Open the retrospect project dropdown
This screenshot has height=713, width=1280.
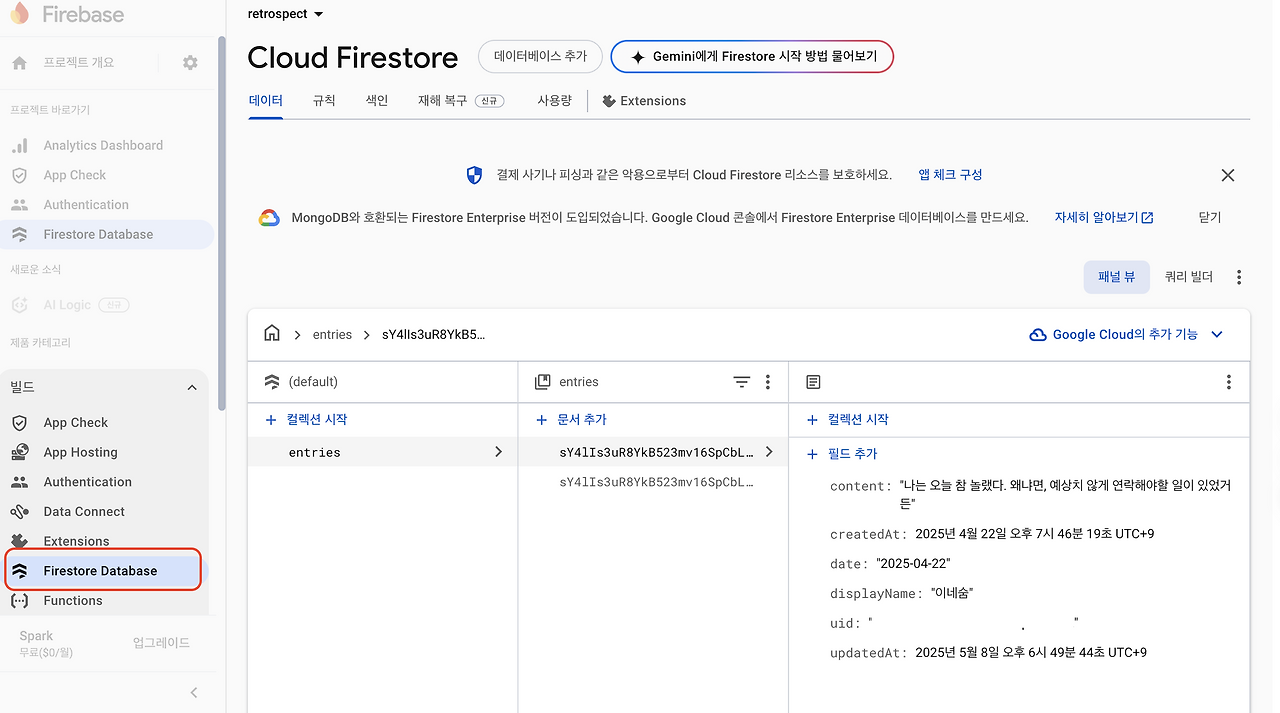pos(286,14)
